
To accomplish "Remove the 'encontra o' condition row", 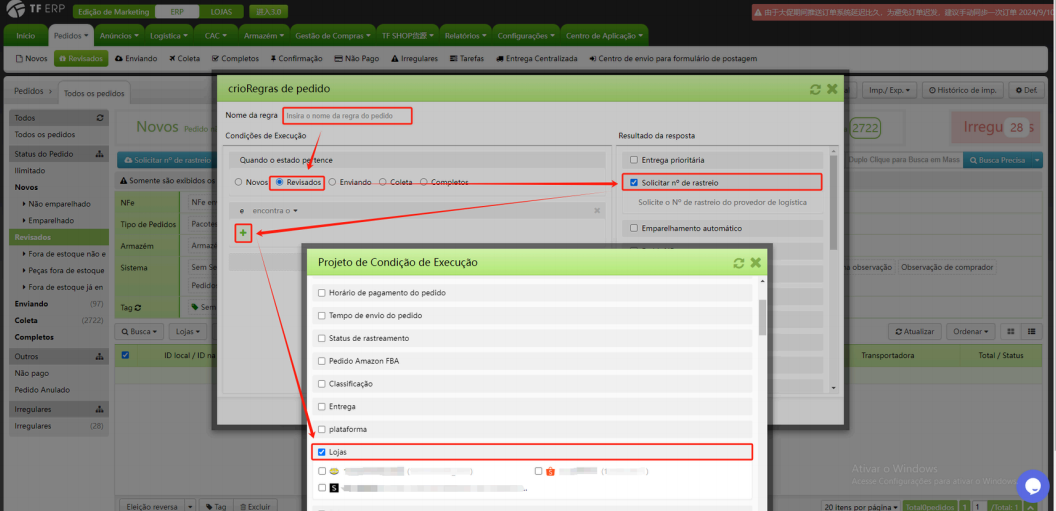I will coord(597,211).
